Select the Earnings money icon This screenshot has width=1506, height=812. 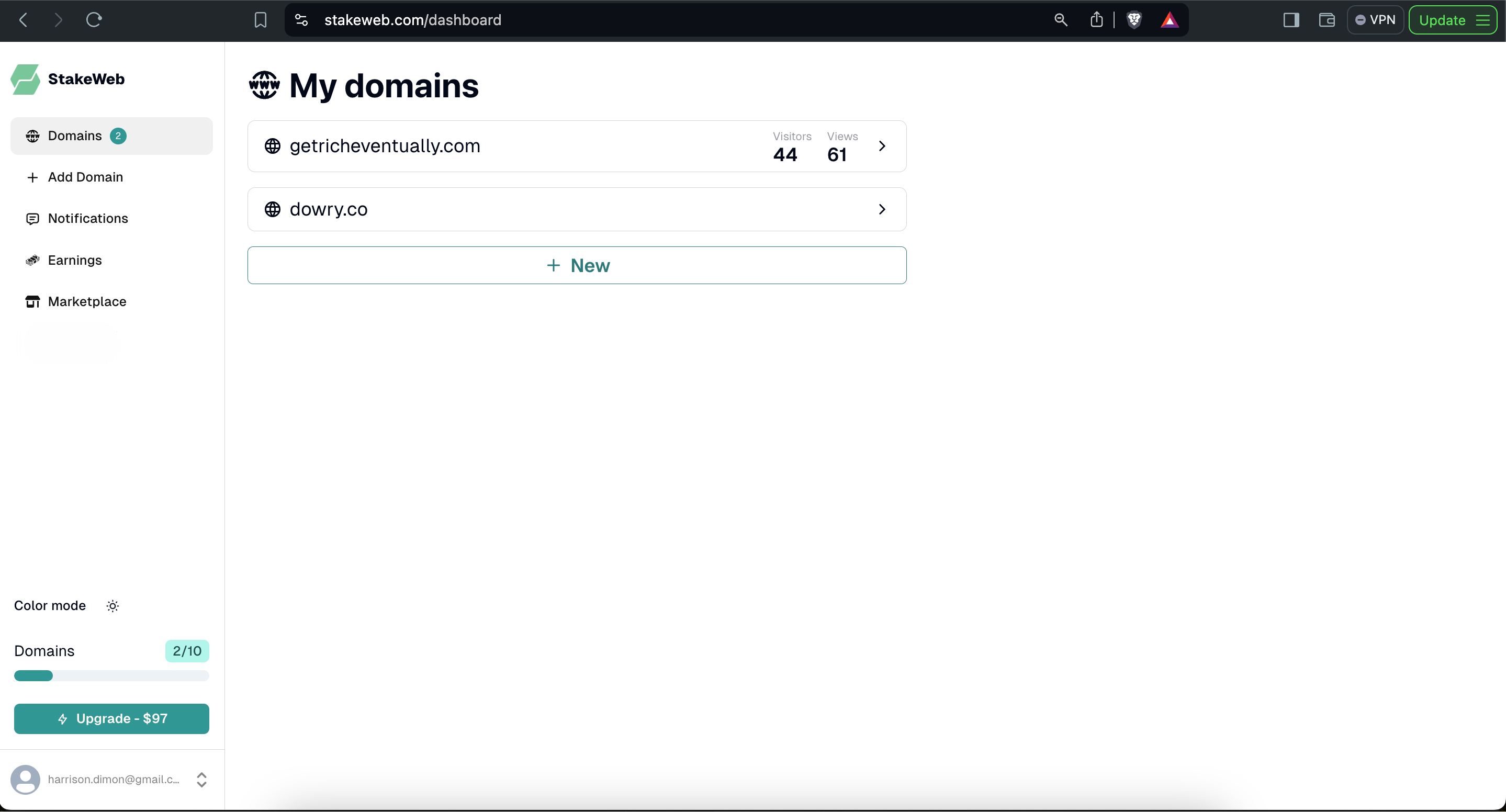32,260
